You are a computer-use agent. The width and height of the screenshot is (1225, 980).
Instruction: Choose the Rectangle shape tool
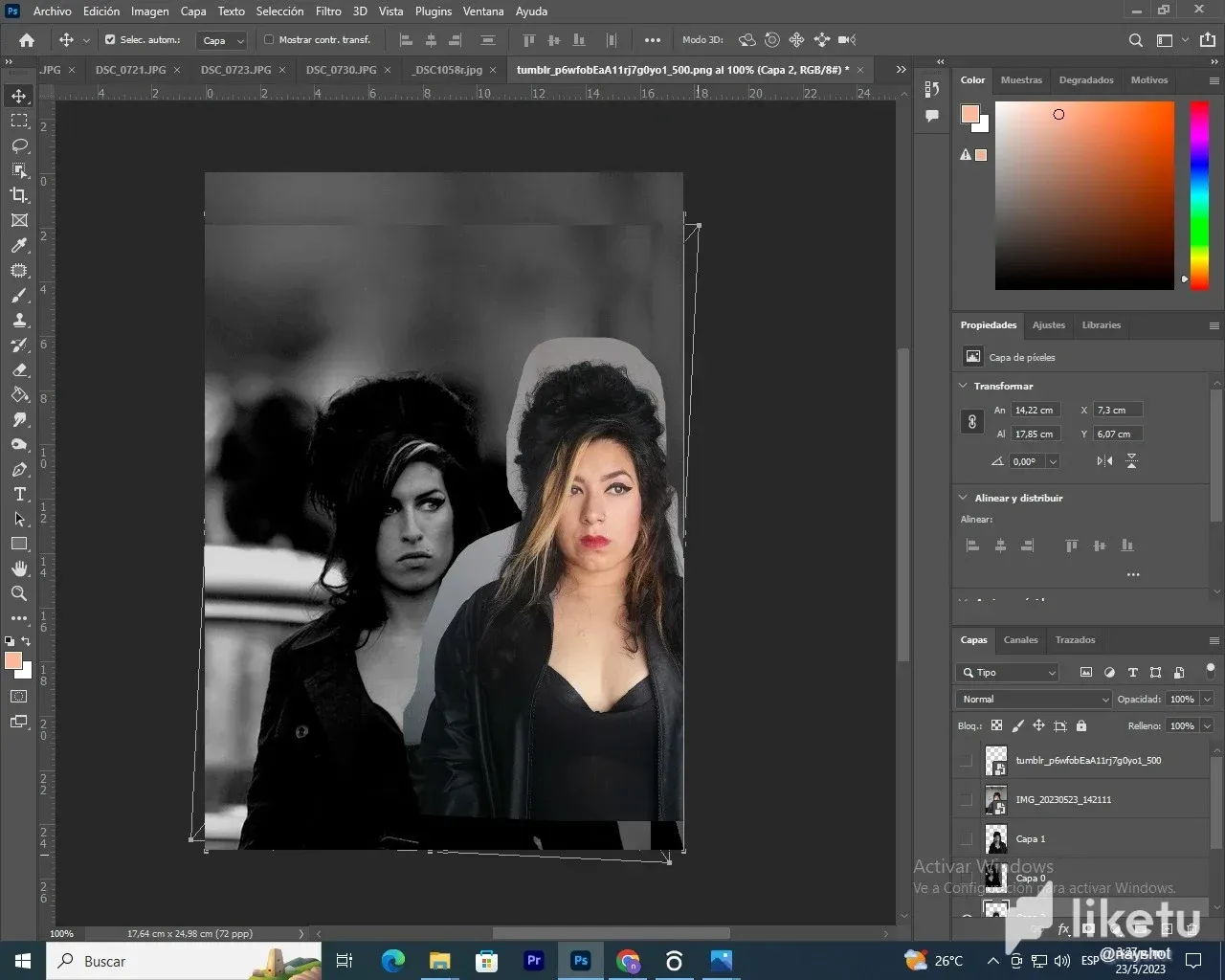coord(19,544)
